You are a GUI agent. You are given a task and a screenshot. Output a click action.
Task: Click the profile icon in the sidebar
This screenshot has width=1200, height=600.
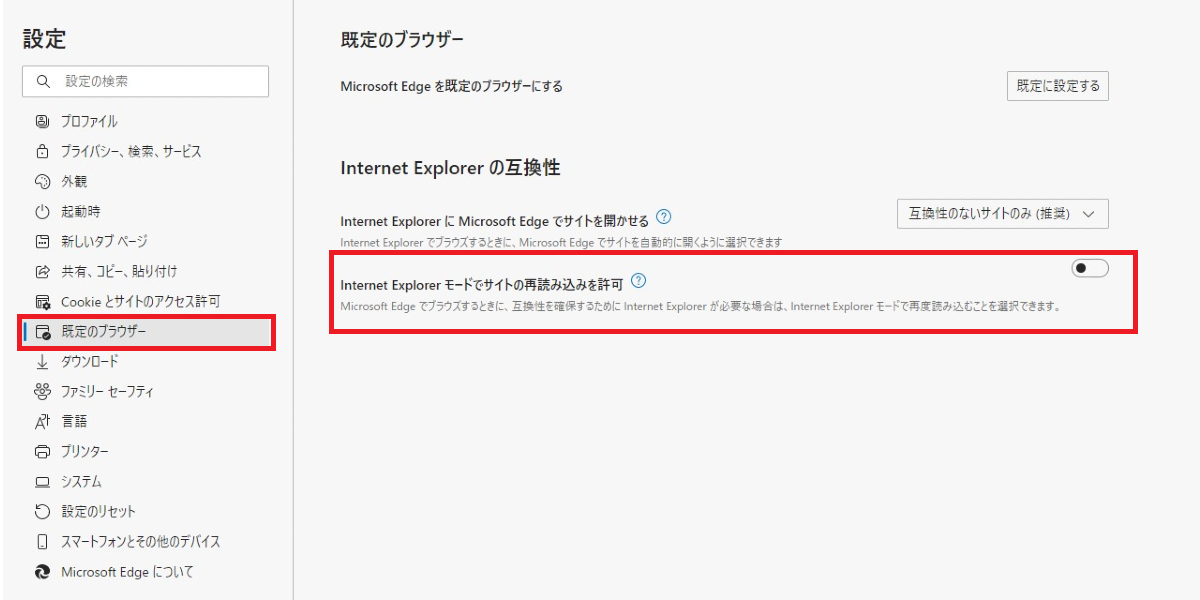42,121
